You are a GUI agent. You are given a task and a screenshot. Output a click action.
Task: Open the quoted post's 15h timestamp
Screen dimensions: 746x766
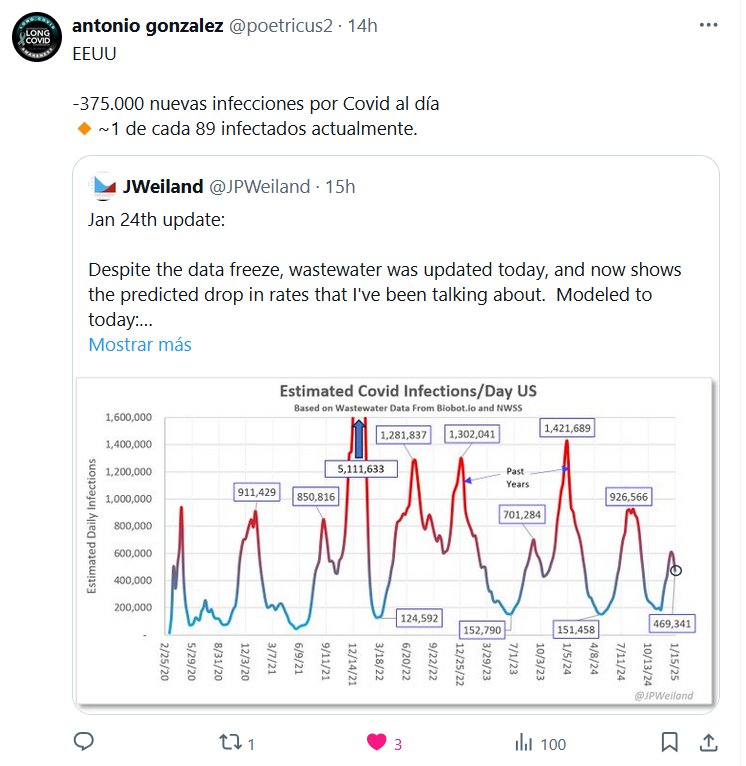coord(341,186)
